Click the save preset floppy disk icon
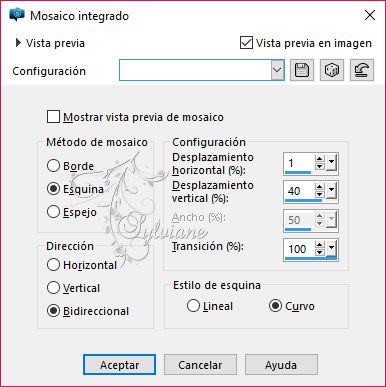This screenshot has height=387, width=386. pos(302,70)
